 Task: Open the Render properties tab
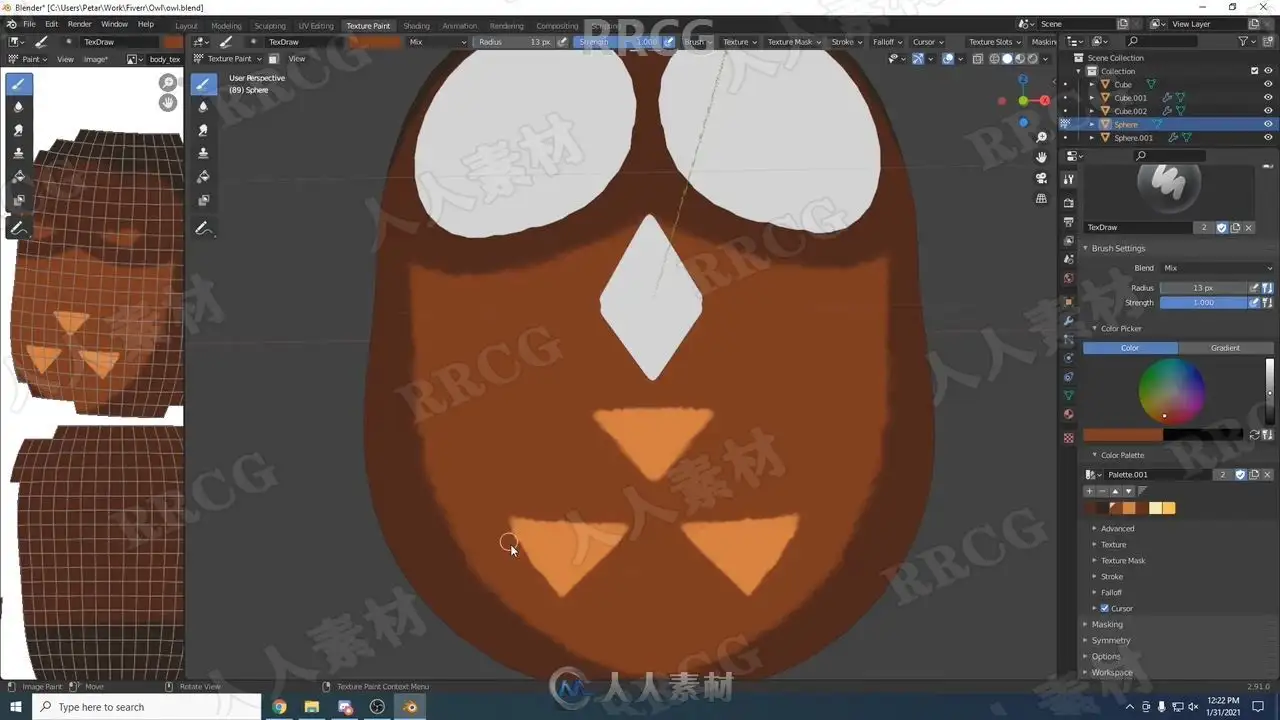(x=1068, y=203)
